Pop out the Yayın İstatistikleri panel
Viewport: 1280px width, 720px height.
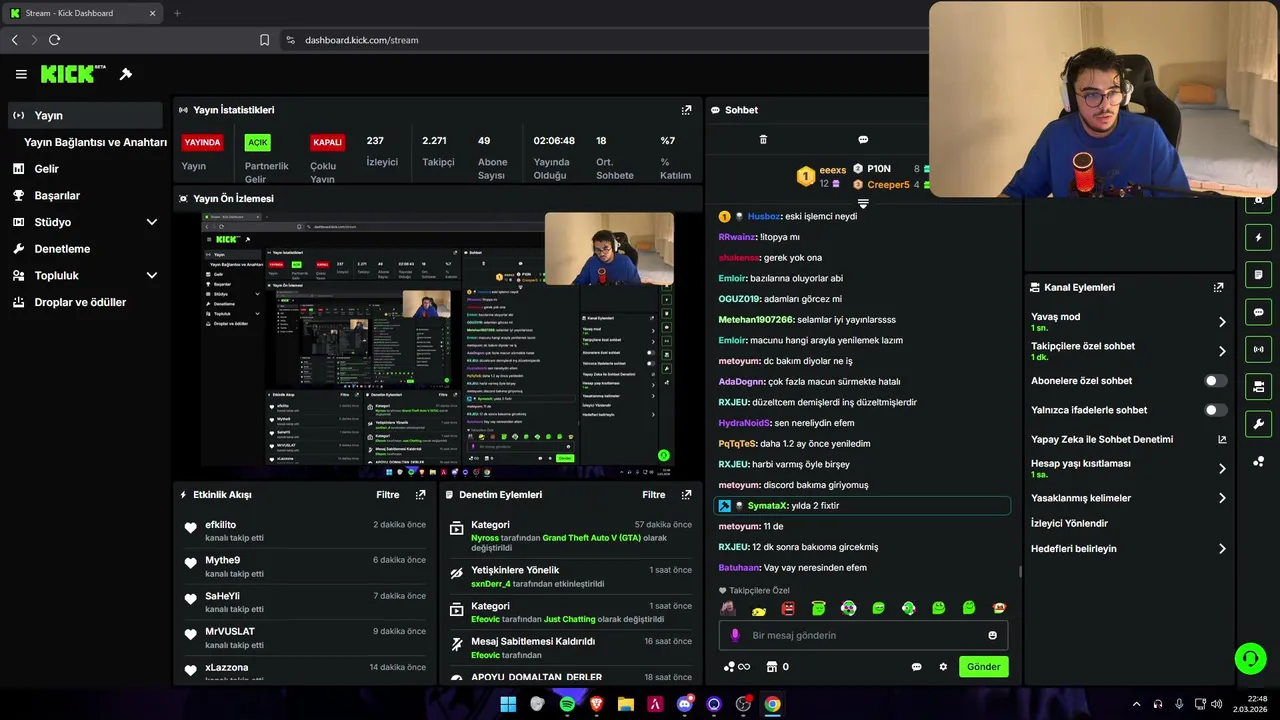(x=686, y=110)
